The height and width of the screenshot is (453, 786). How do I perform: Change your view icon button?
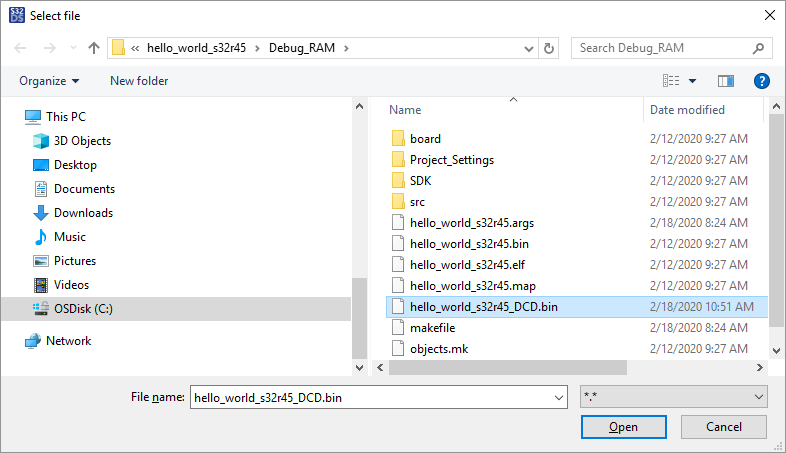click(671, 81)
